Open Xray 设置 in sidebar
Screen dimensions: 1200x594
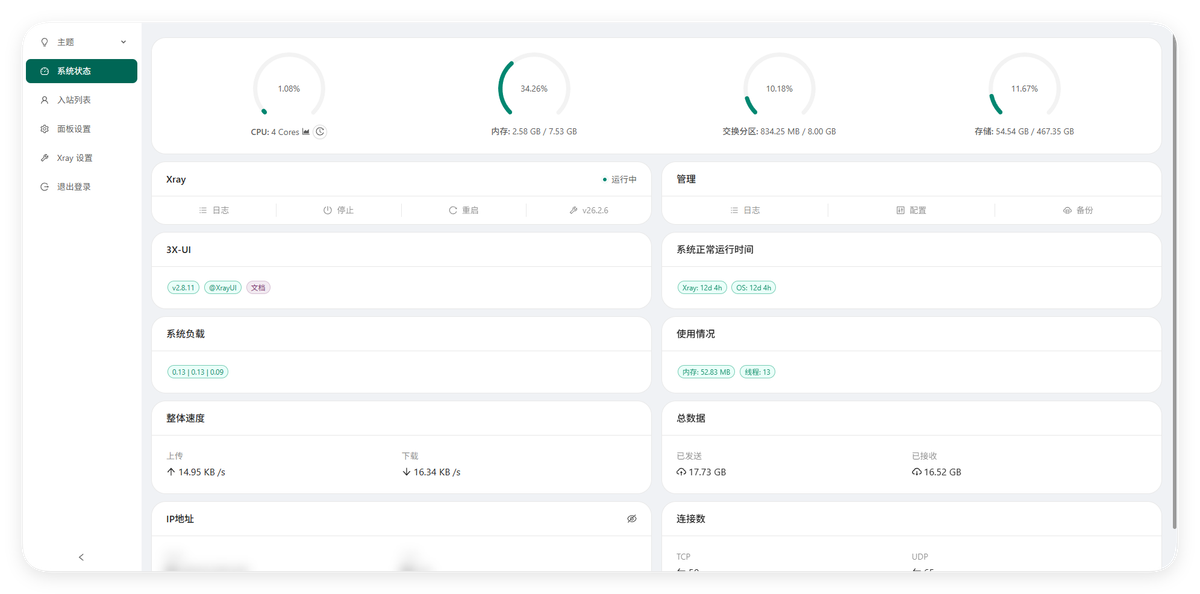pos(82,158)
